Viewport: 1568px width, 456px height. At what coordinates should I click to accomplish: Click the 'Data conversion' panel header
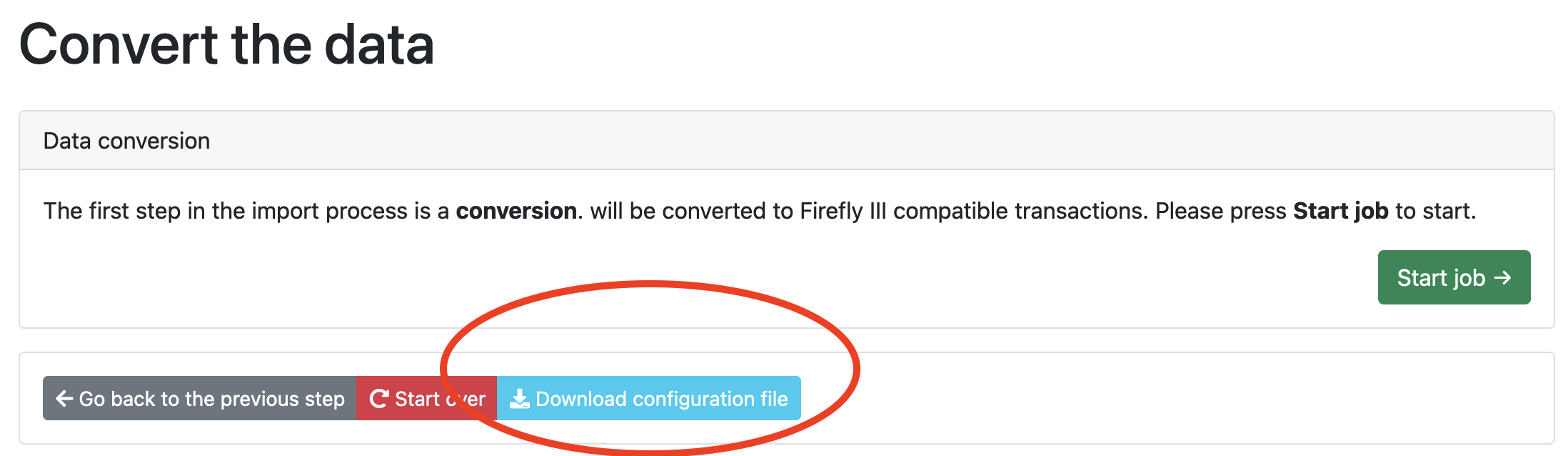pos(126,140)
